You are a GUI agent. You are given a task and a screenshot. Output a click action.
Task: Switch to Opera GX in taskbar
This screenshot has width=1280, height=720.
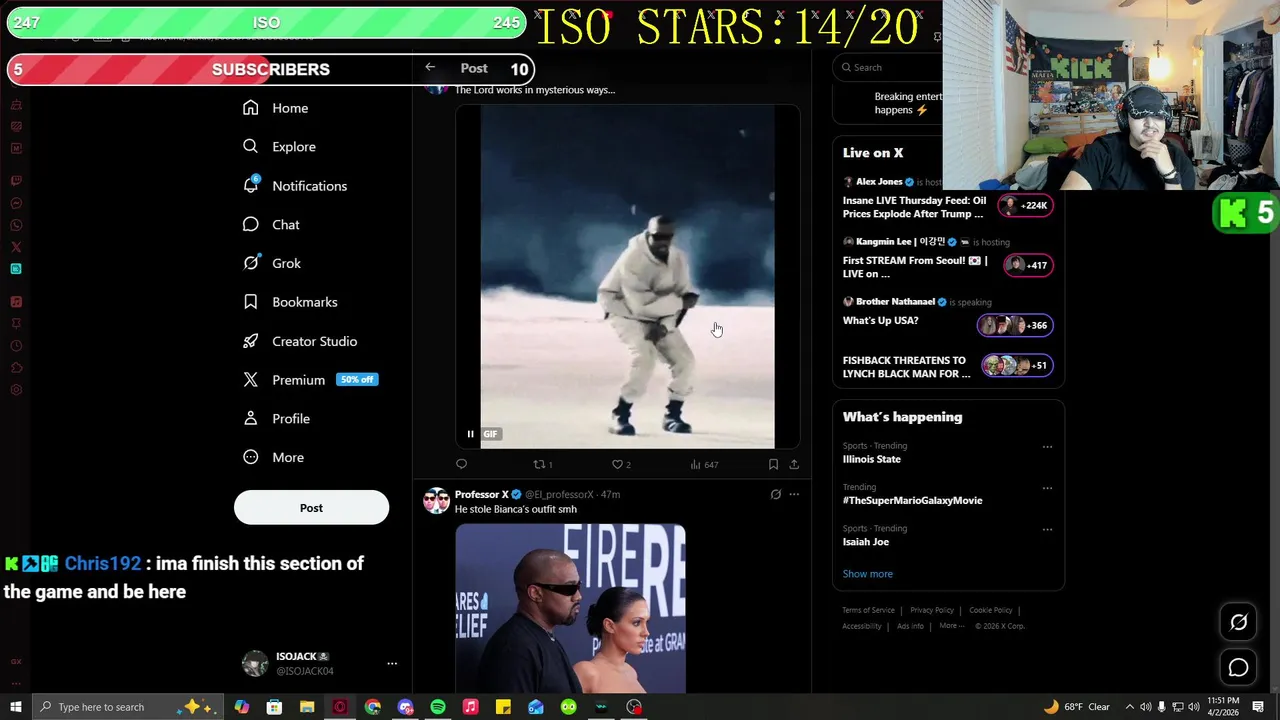(x=340, y=707)
